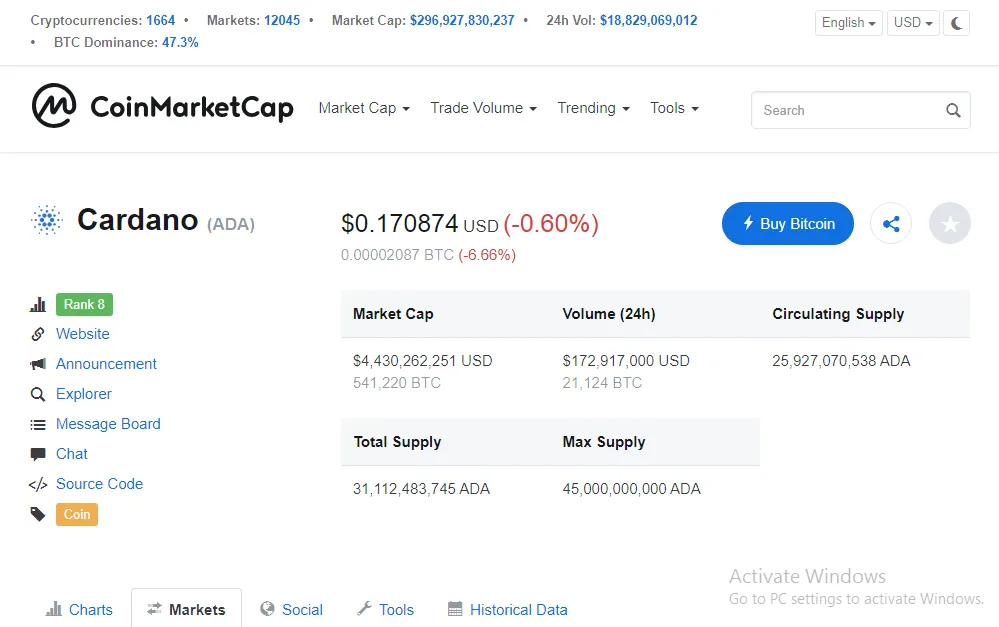Click the BTC Dominance 47.3% value
Image resolution: width=999 pixels, height=627 pixels.
click(180, 42)
